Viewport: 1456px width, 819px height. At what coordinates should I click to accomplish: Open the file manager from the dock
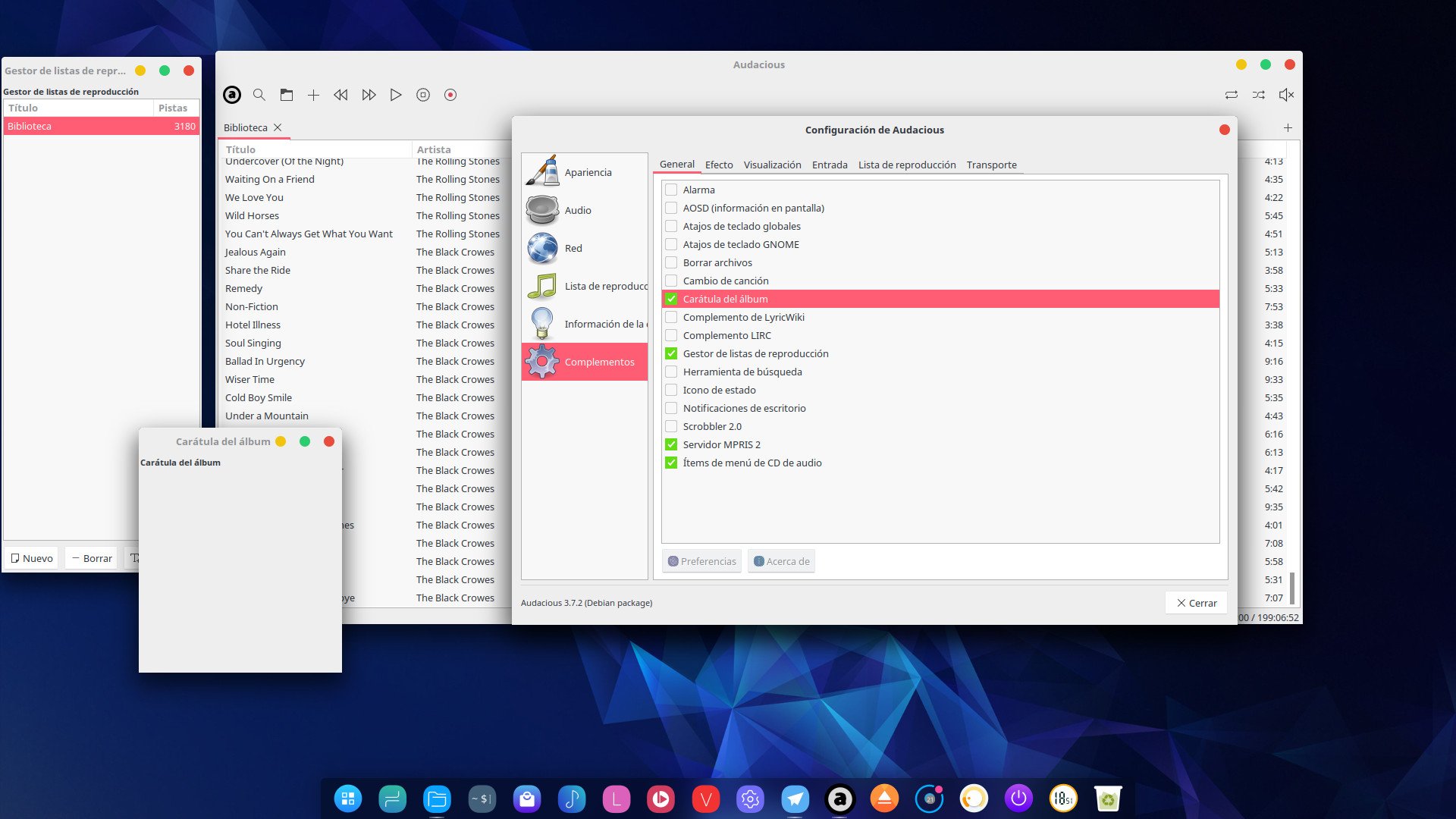point(437,799)
